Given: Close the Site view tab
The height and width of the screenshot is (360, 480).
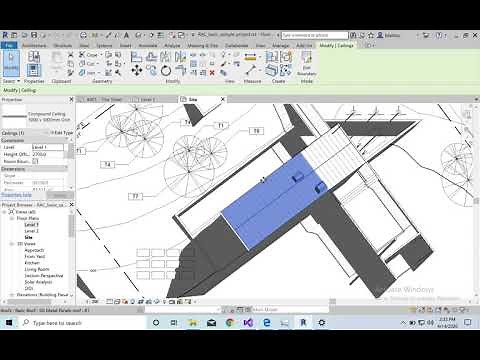Looking at the screenshot, I should (x=223, y=99).
